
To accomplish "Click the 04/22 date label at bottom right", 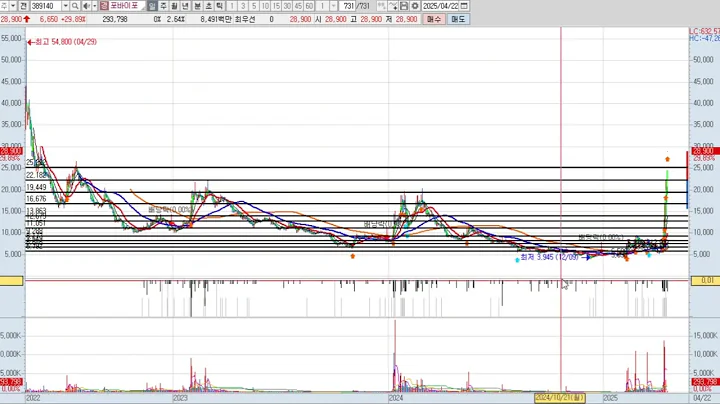I will pos(702,398).
